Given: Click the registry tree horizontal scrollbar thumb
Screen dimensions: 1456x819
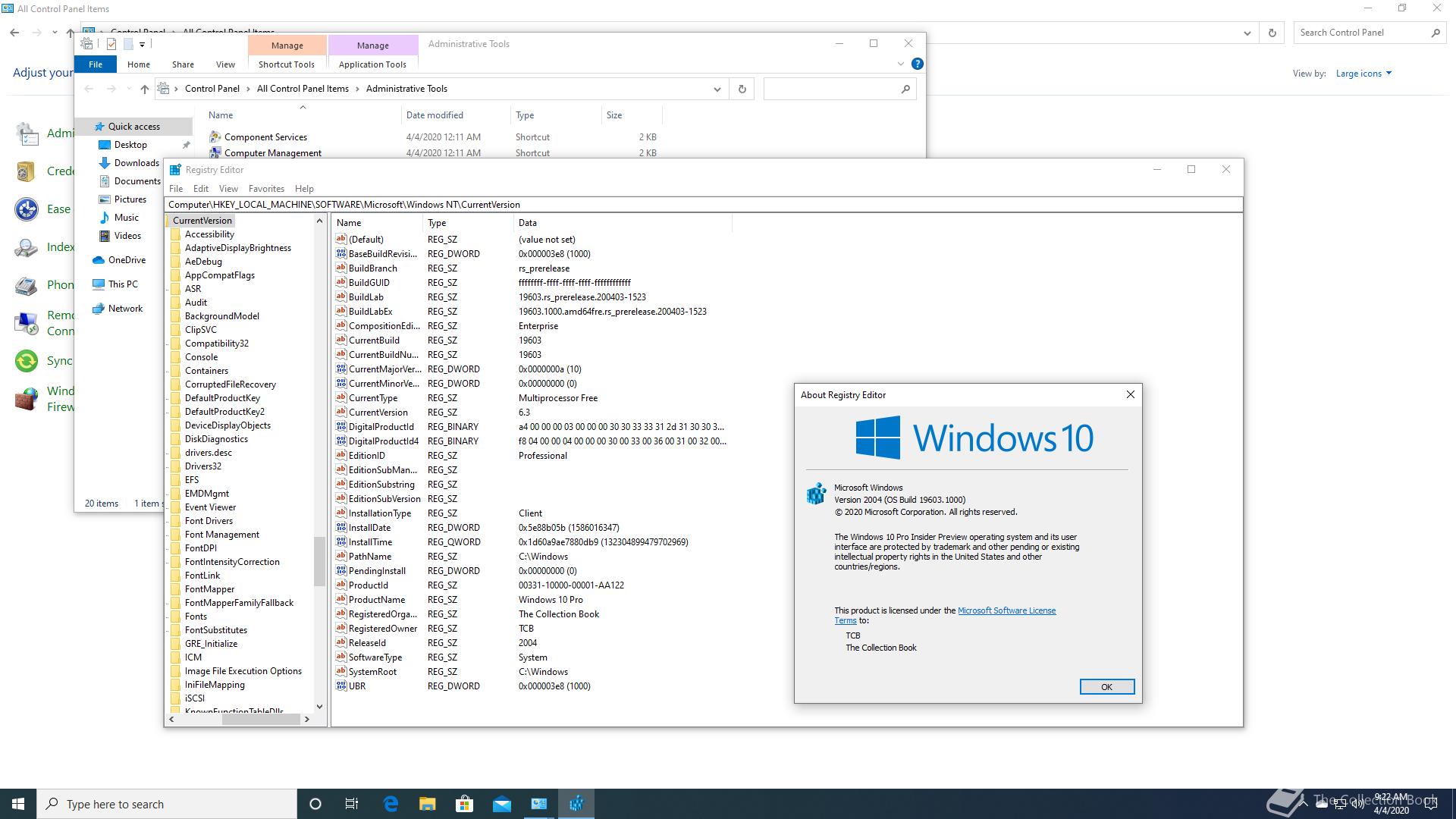Looking at the screenshot, I should coord(261,719).
